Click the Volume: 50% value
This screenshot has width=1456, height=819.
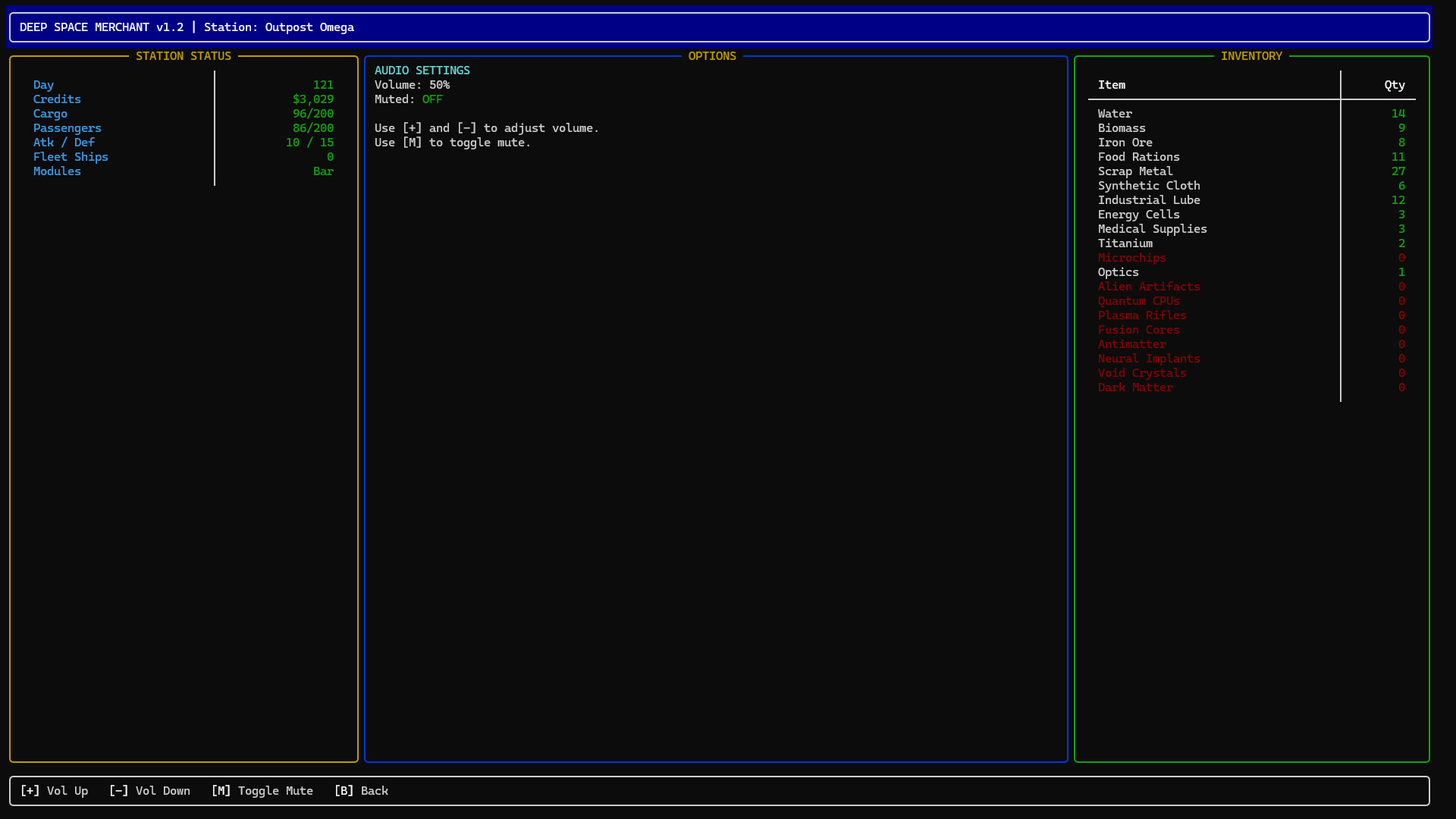click(x=412, y=85)
